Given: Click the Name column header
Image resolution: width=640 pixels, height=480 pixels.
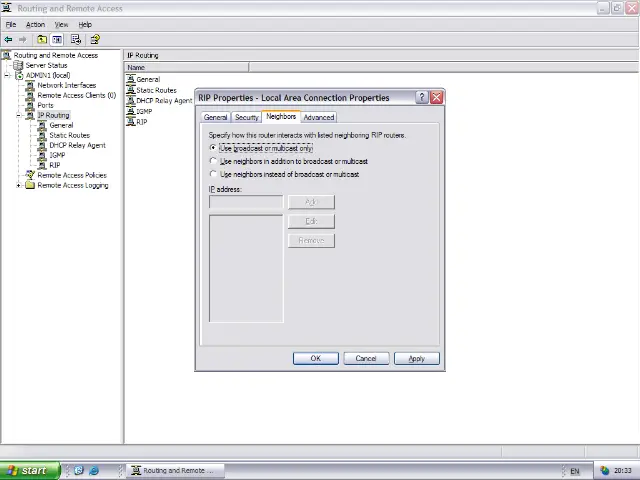Looking at the screenshot, I should click(x=187, y=67).
